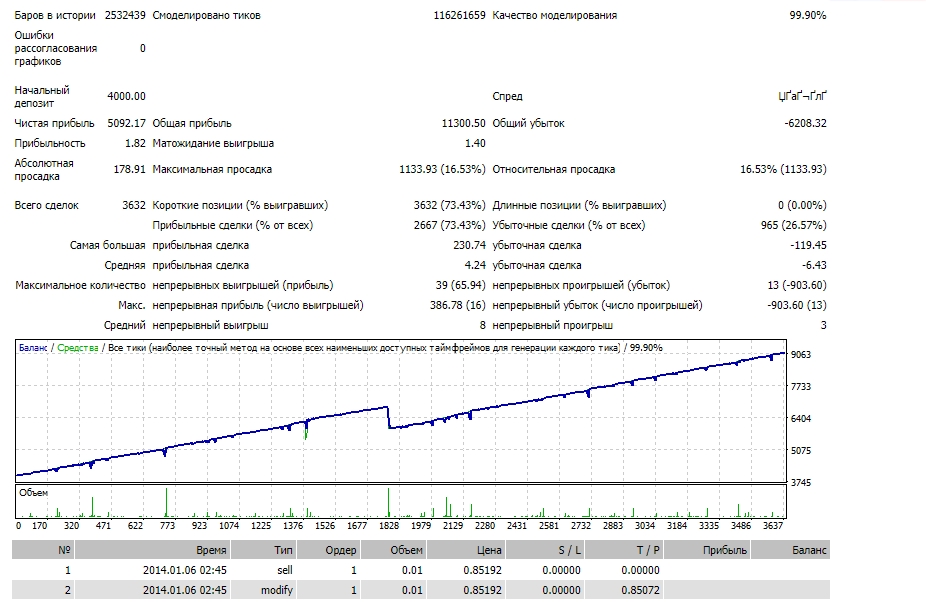This screenshot has width=926, height=602.
Task: Select maximal drawdown value 1133.93 (16.53%)
Action: [x=442, y=170]
